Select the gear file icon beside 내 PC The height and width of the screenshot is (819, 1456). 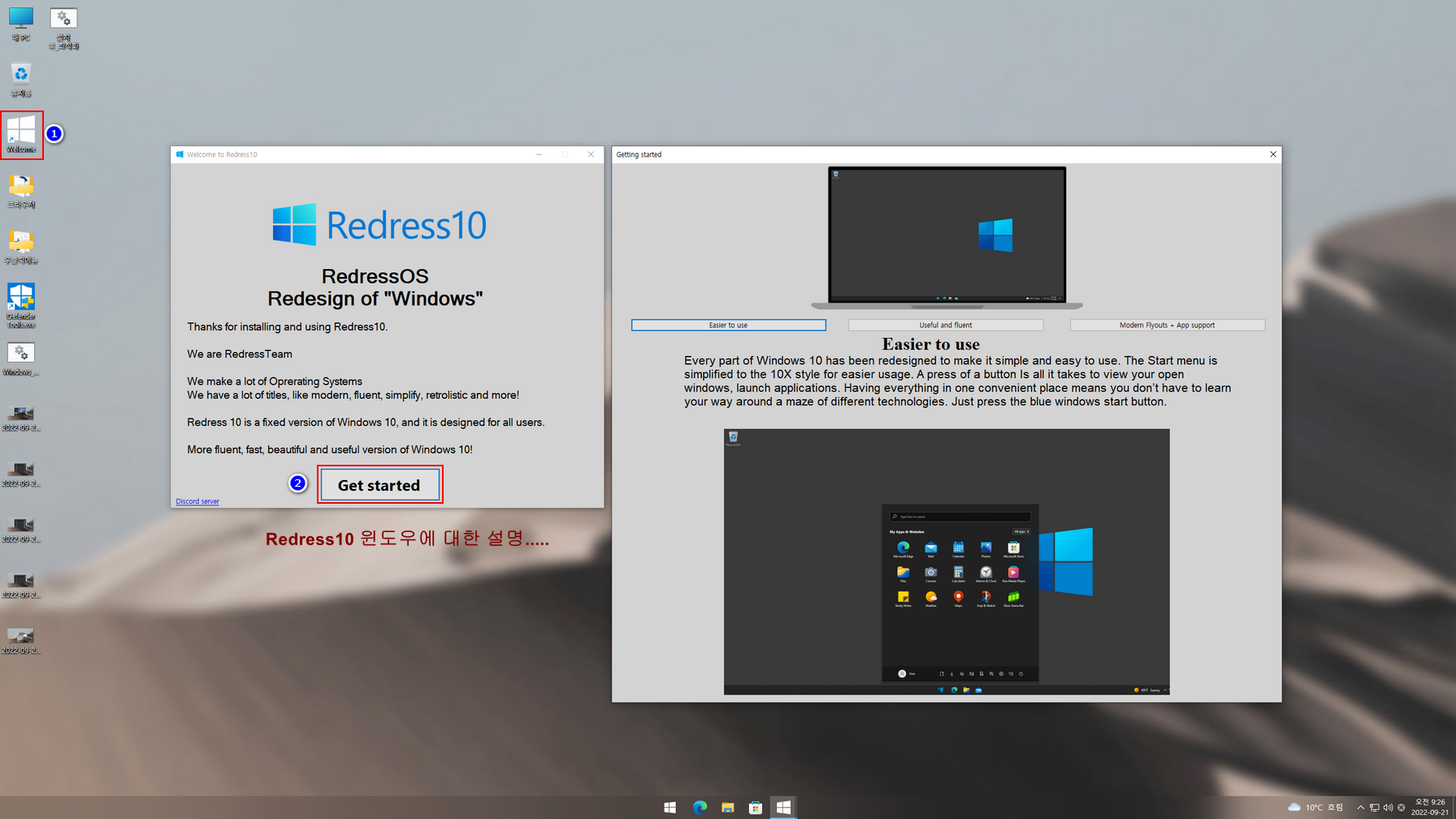(63, 28)
